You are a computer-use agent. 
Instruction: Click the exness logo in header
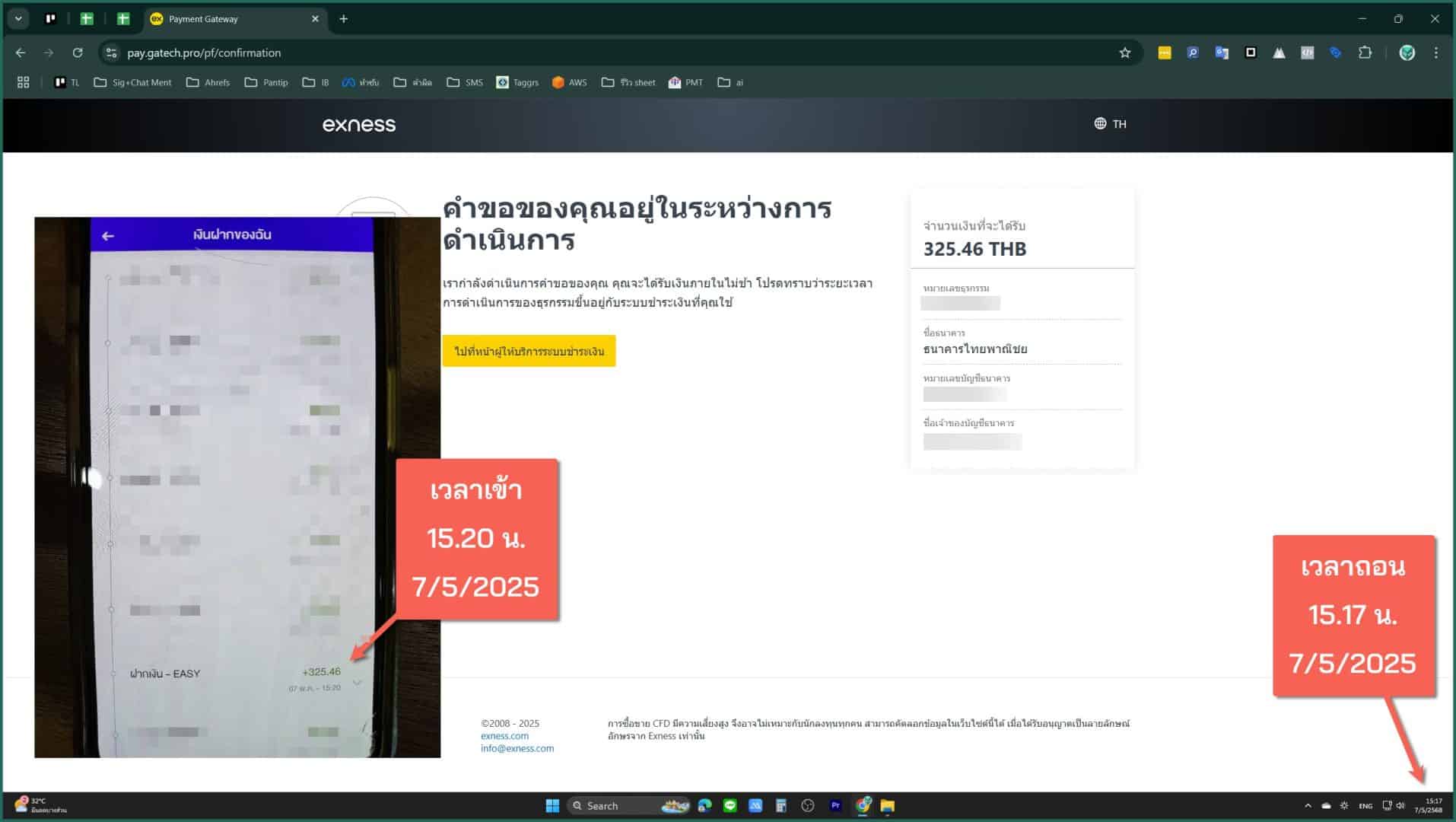coord(359,124)
